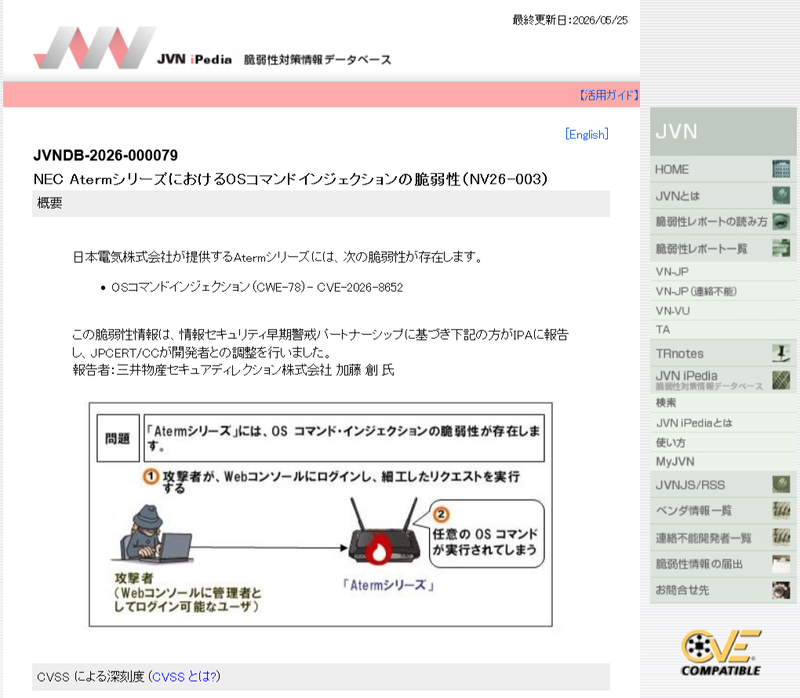Click the 連絡不能開発者一覧 icon
Image resolution: width=800 pixels, height=698 pixels.
(x=781, y=537)
